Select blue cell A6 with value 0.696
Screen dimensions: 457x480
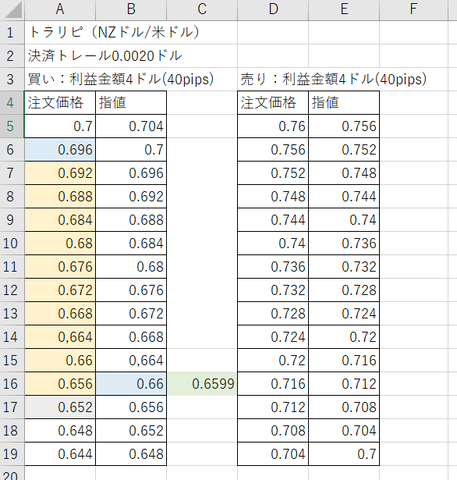60,149
